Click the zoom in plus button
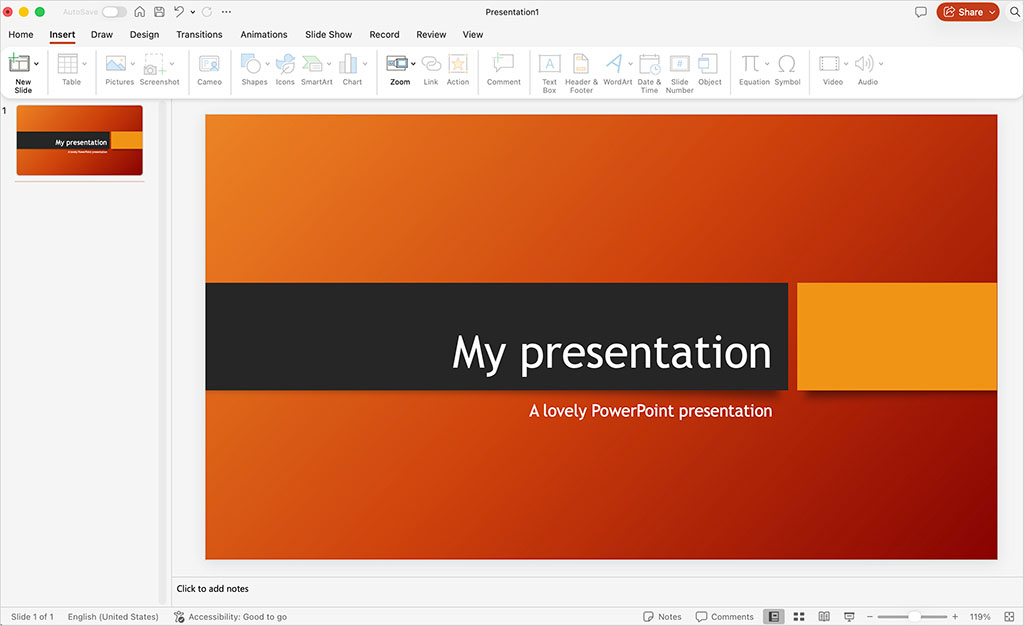The image size is (1024, 626). pos(955,616)
